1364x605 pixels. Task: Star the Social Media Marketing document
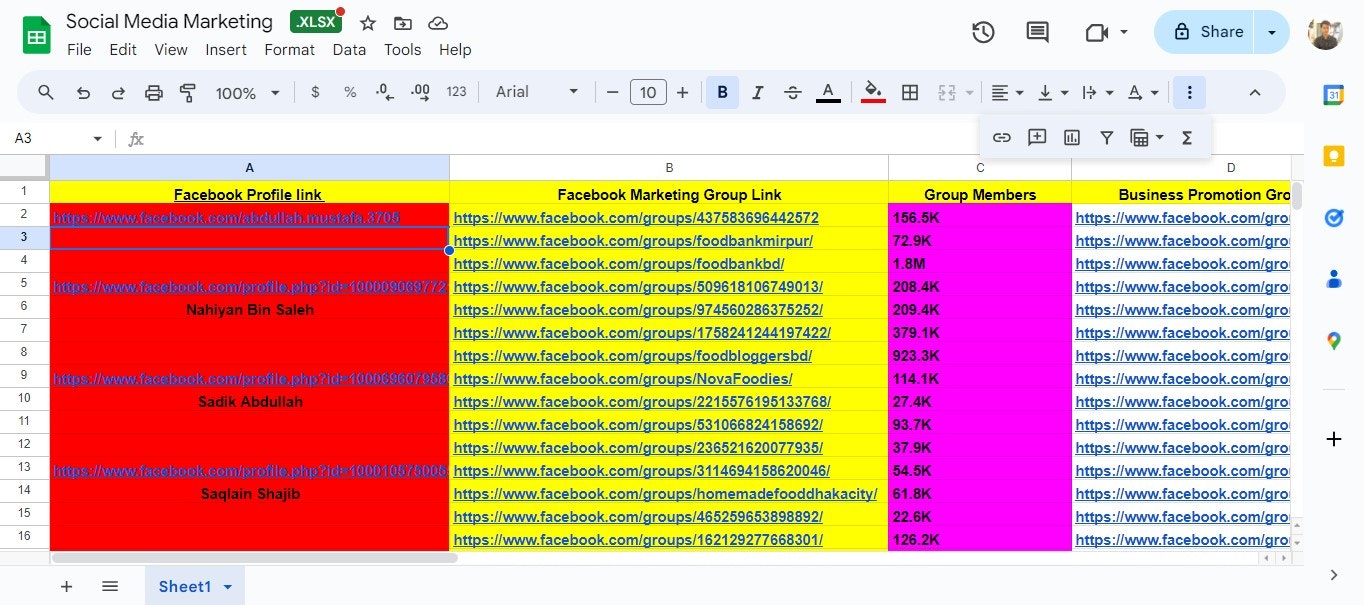[x=368, y=23]
